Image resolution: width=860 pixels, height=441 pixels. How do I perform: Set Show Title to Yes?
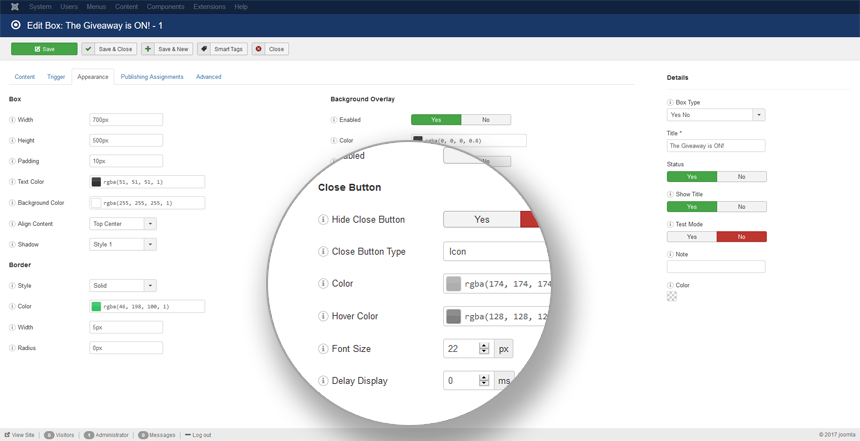tap(692, 207)
